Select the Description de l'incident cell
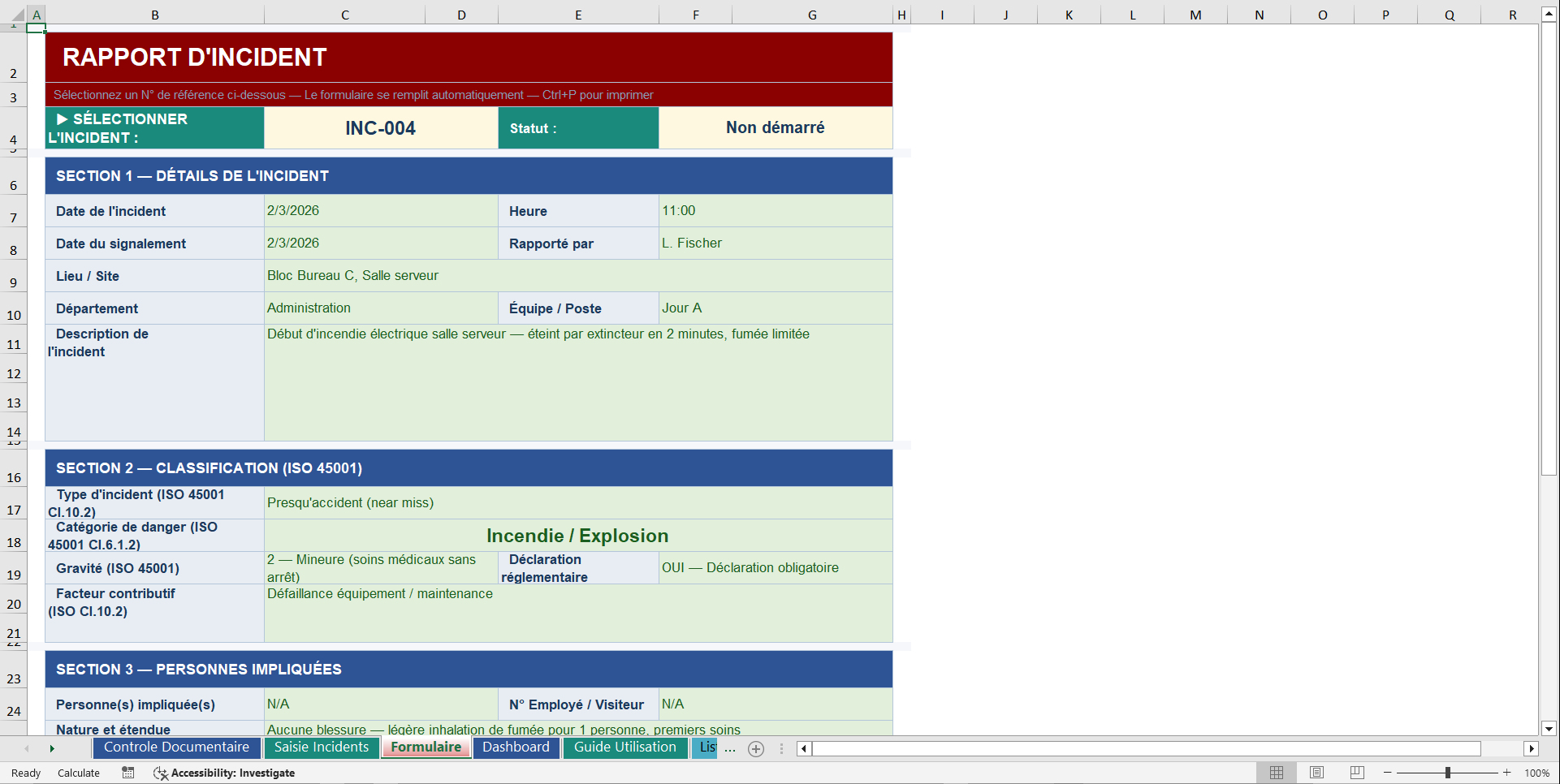The width and height of the screenshot is (1560, 784). [x=577, y=381]
